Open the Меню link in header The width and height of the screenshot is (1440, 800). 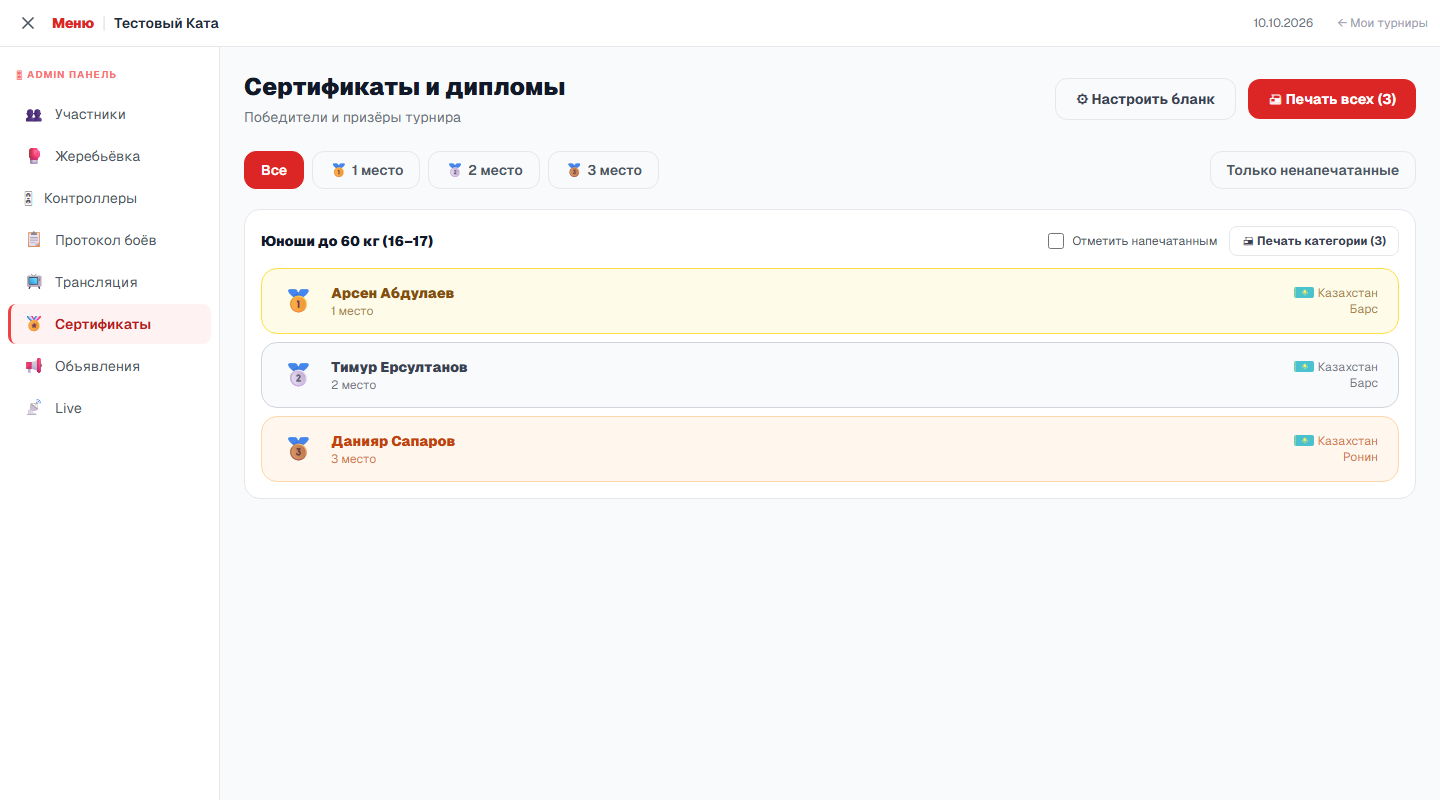point(73,23)
